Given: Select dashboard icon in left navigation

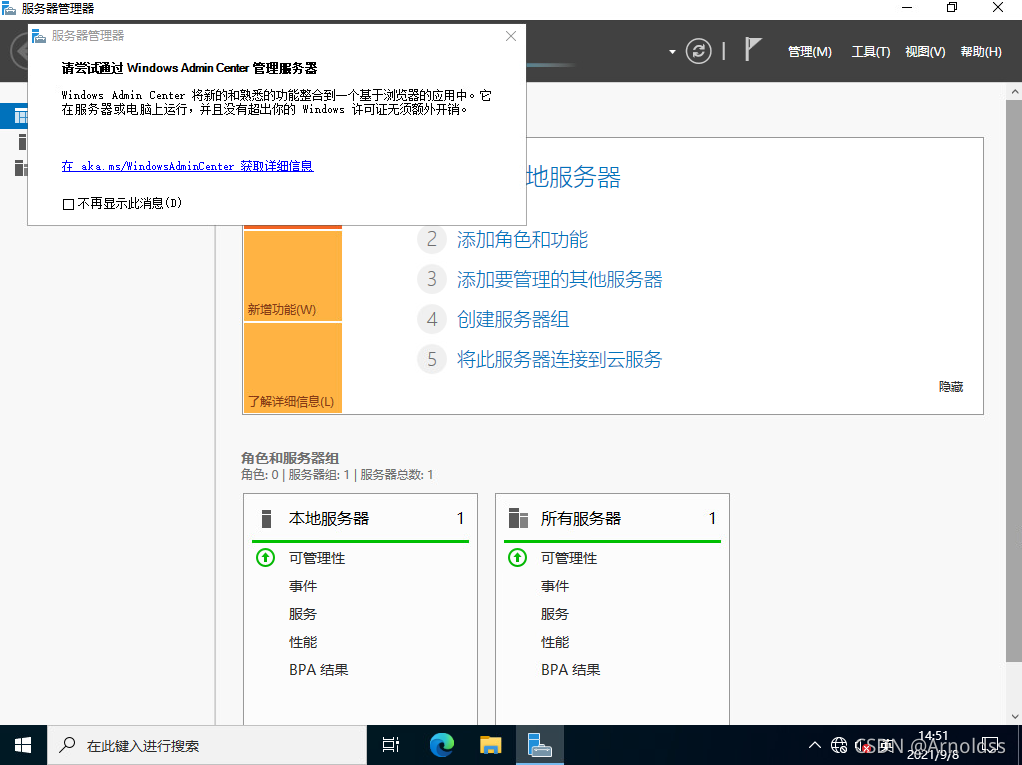Looking at the screenshot, I should pos(21,117).
